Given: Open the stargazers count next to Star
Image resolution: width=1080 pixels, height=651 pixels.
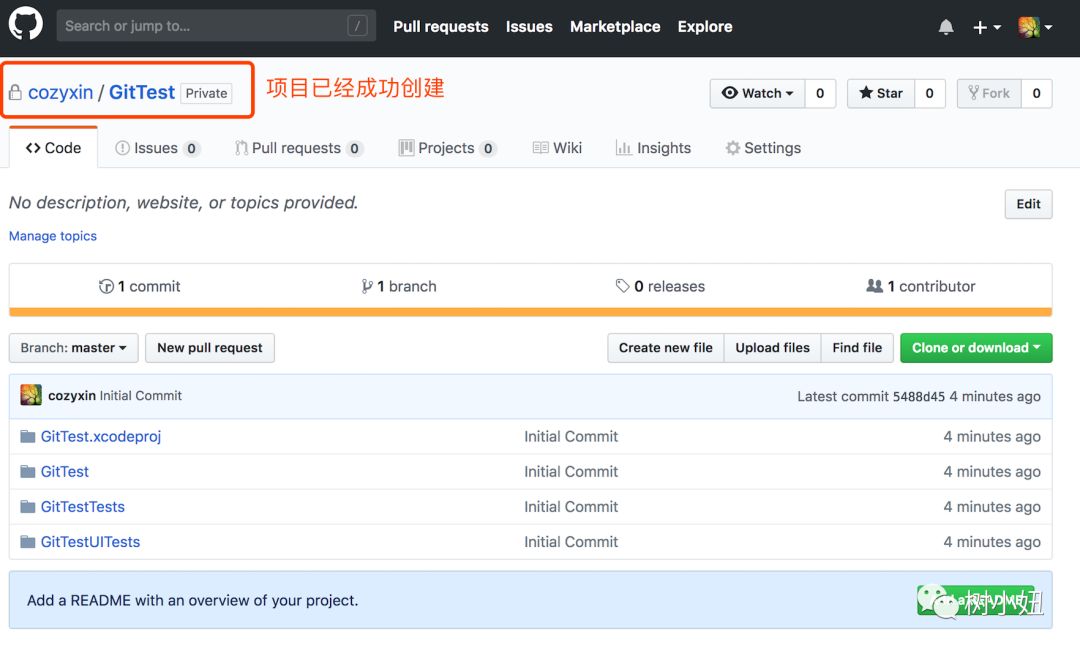Looking at the screenshot, I should 929,93.
